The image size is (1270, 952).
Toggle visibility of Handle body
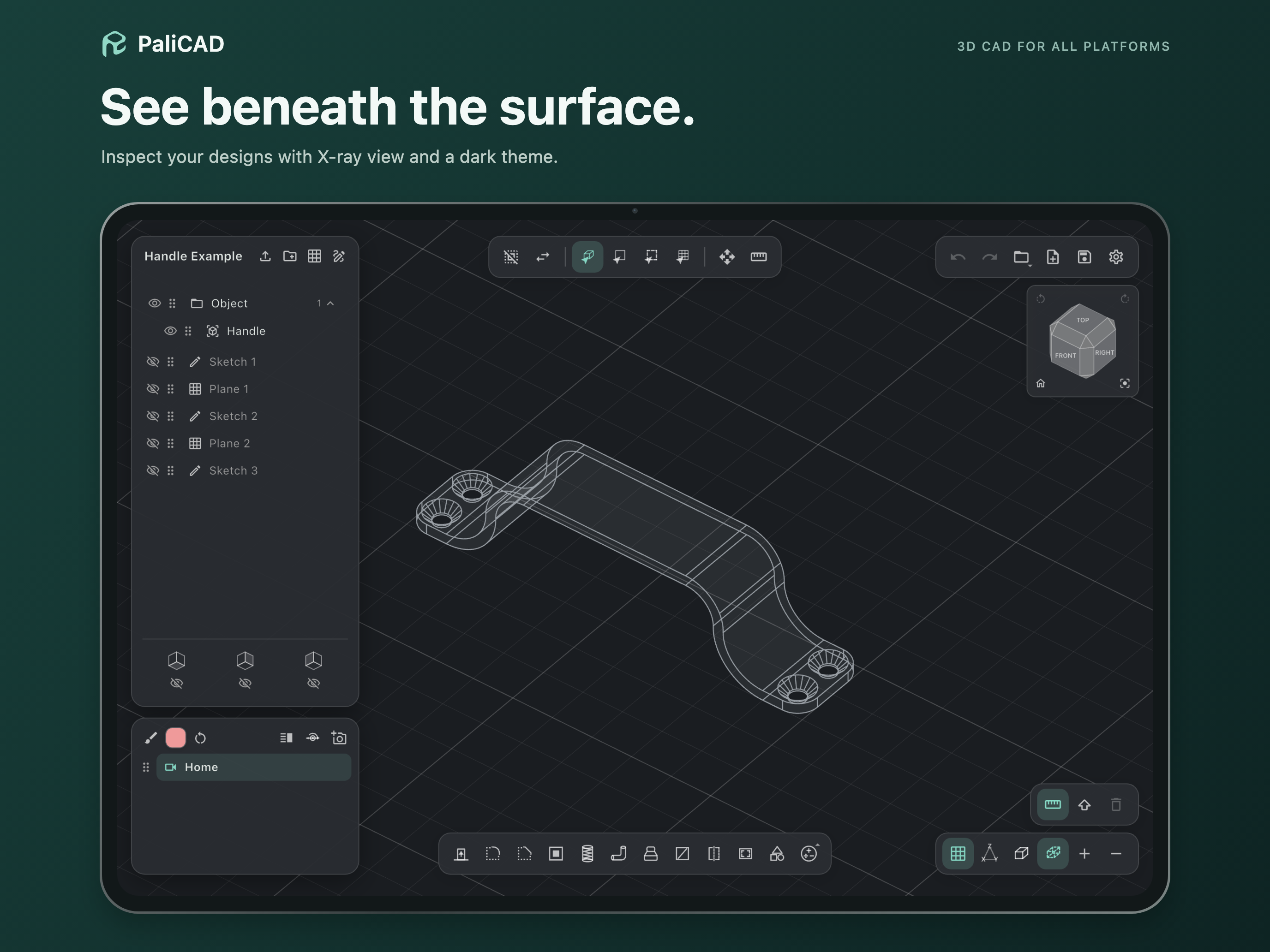point(171,331)
